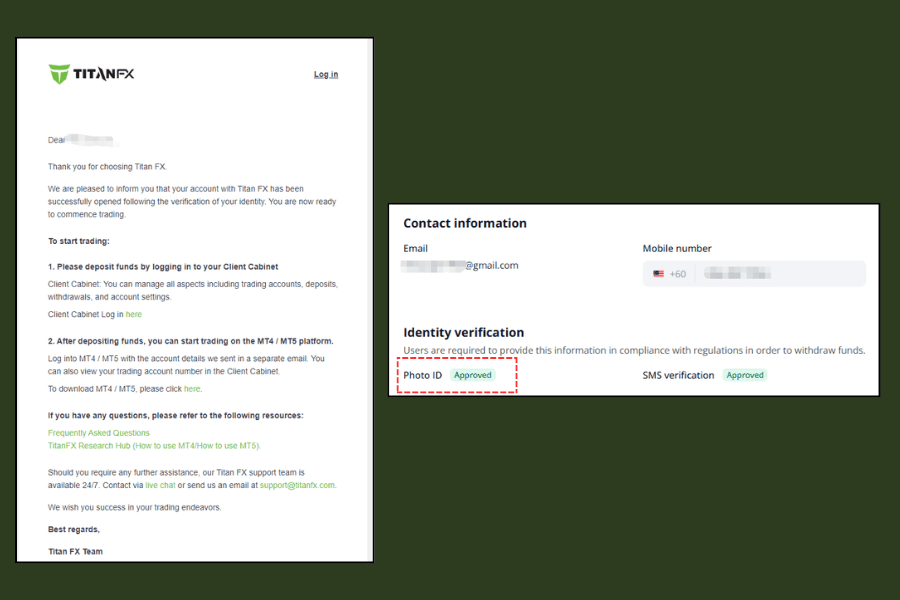Select the blurred @gmail.com email address
Viewport: 900px width, 600px height.
(461, 266)
